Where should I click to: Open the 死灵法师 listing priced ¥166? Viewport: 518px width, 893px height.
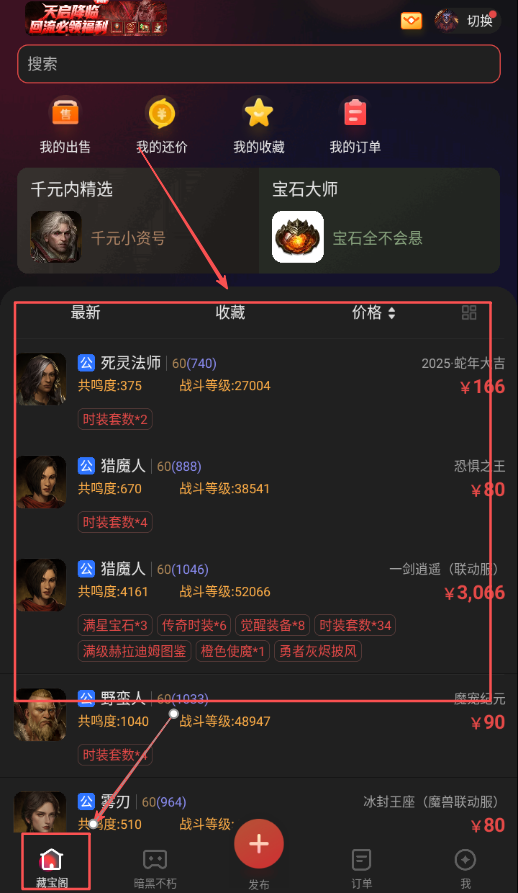tap(259, 391)
